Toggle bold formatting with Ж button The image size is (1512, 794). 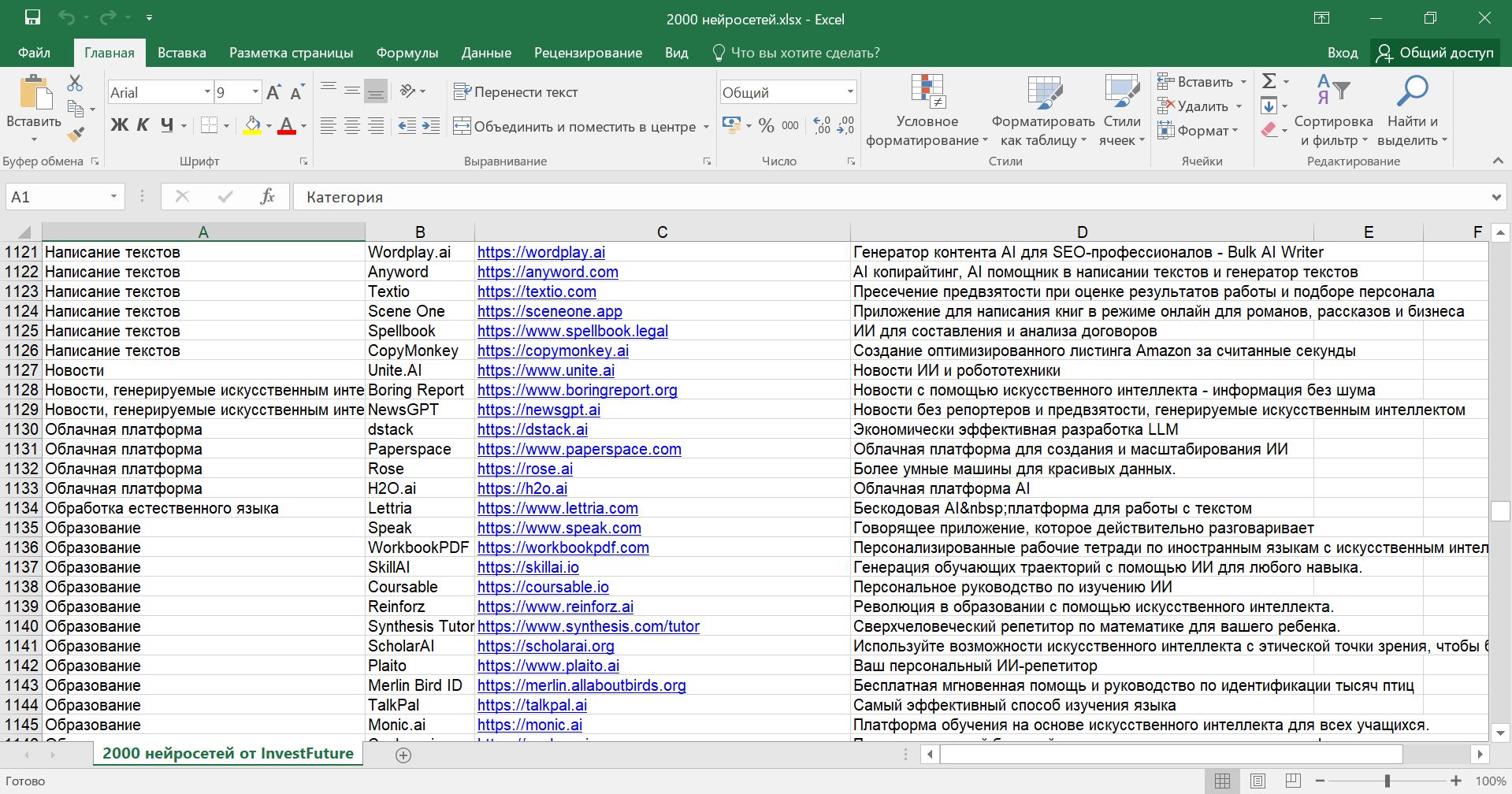pyautogui.click(x=119, y=125)
